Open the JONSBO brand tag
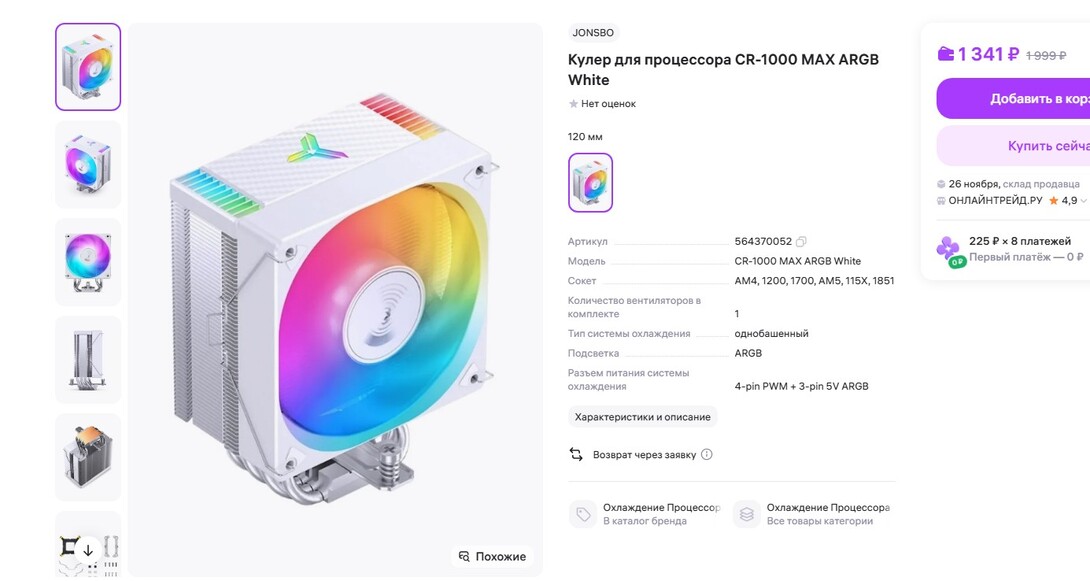 (594, 32)
